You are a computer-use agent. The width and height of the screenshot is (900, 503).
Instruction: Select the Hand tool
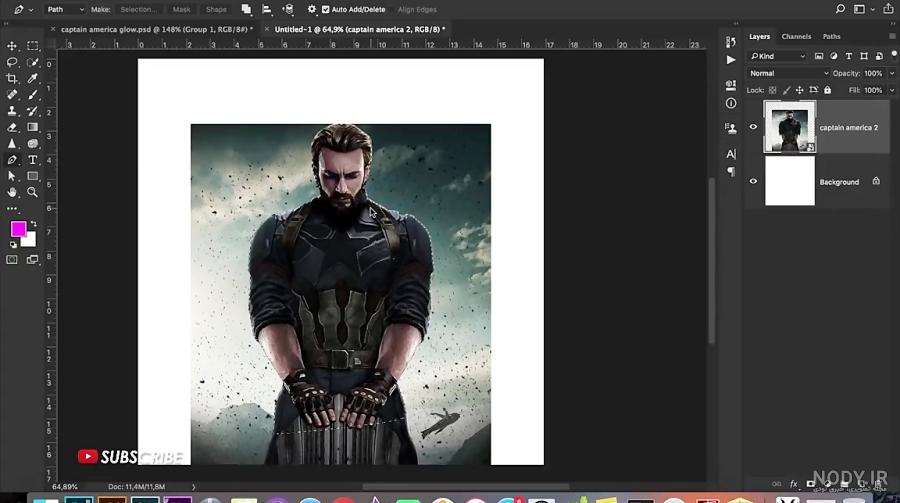pyautogui.click(x=11, y=192)
